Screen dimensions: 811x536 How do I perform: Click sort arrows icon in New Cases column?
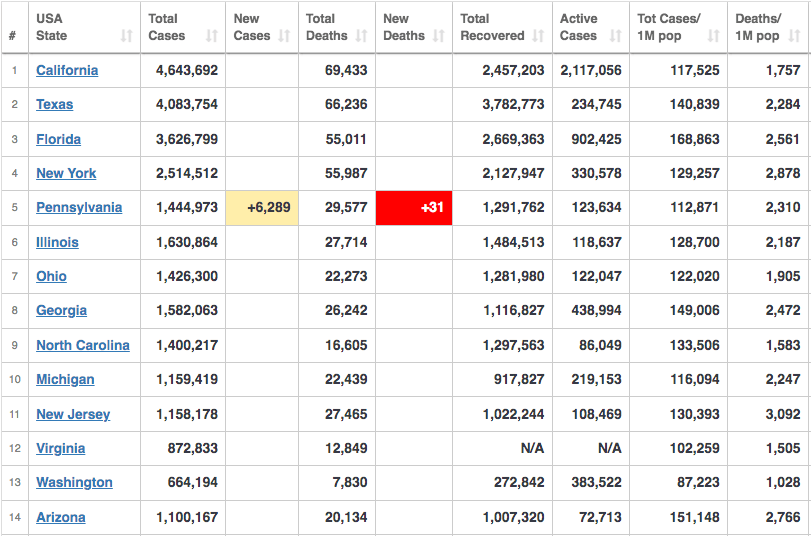[285, 36]
